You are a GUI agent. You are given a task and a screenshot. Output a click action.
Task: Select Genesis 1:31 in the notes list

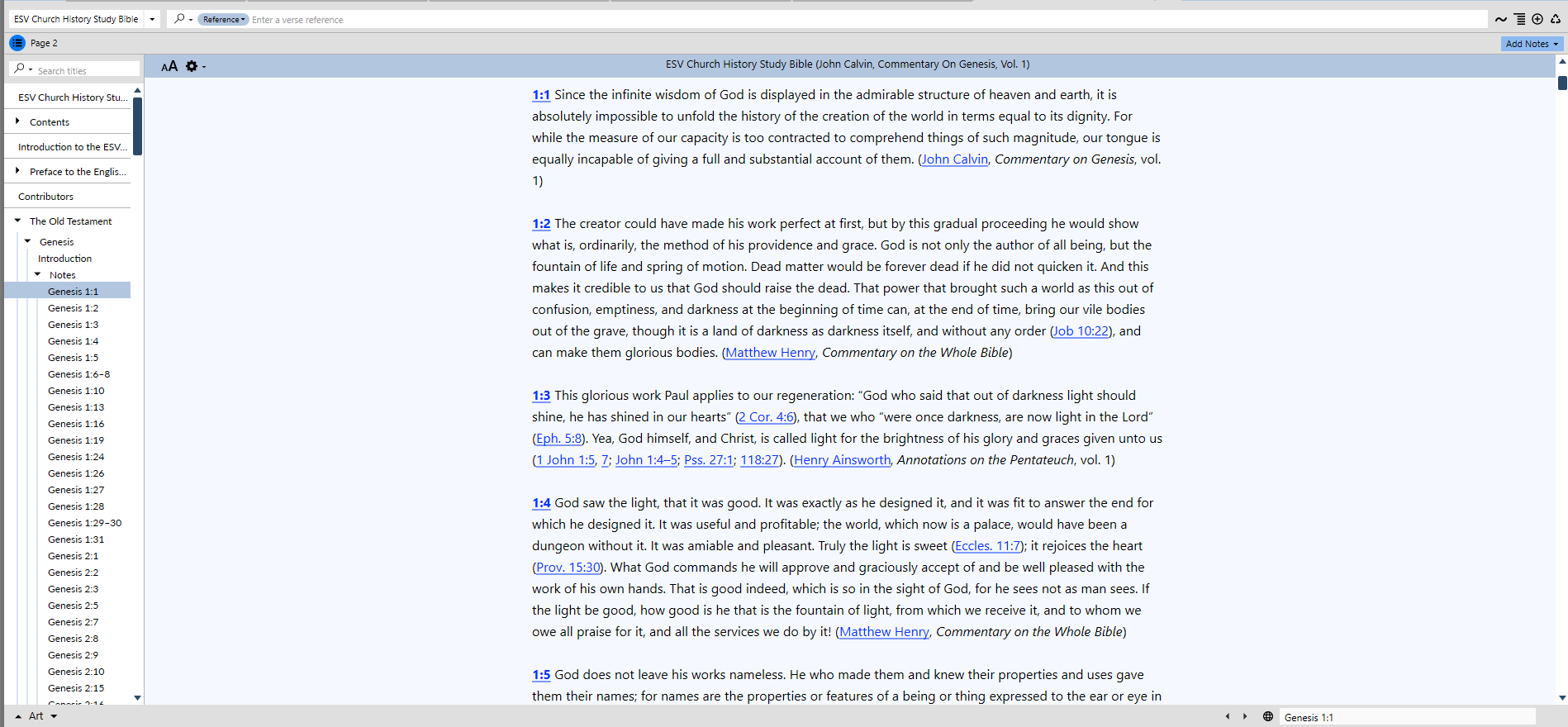tap(76, 539)
